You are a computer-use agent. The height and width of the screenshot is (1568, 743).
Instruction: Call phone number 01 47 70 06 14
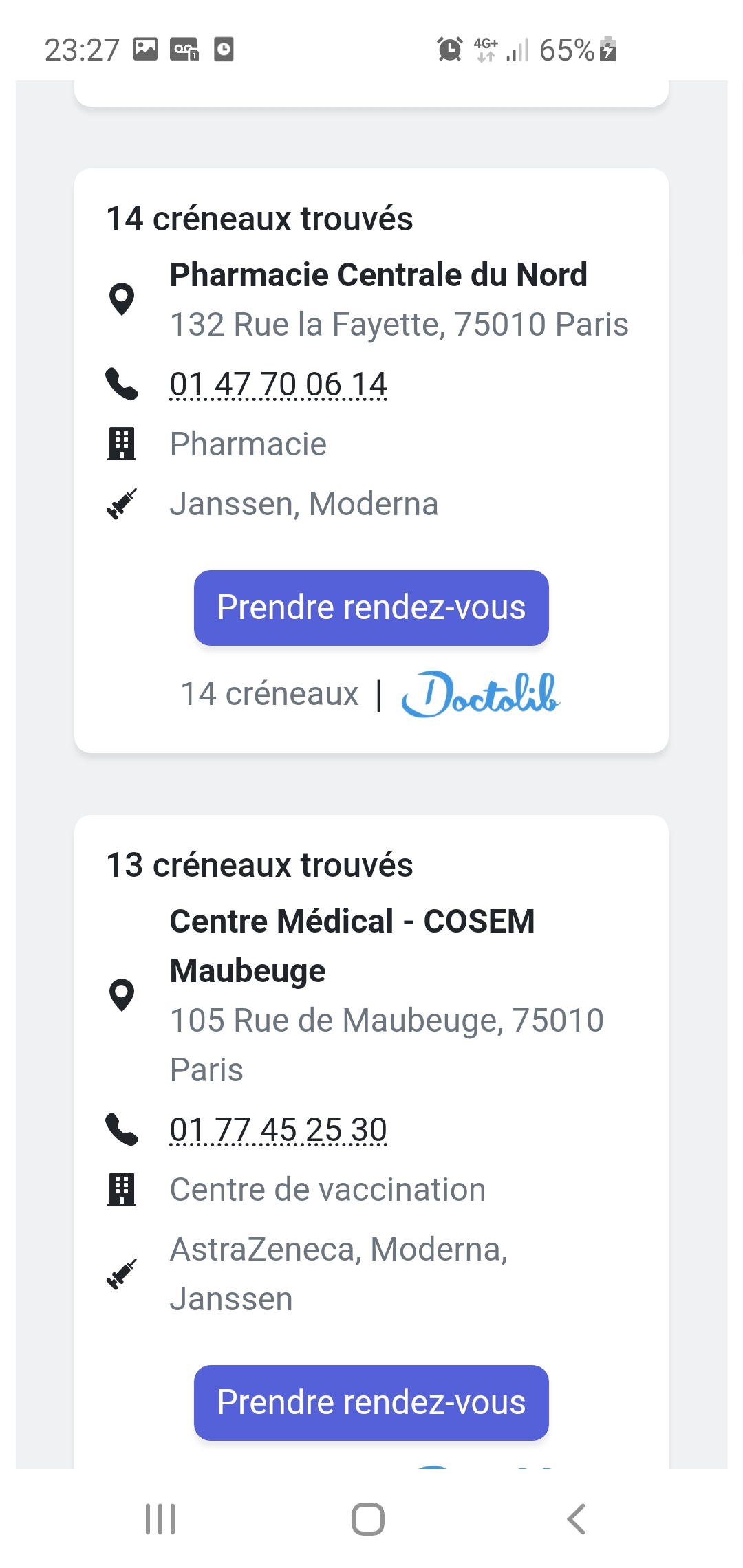[278, 384]
